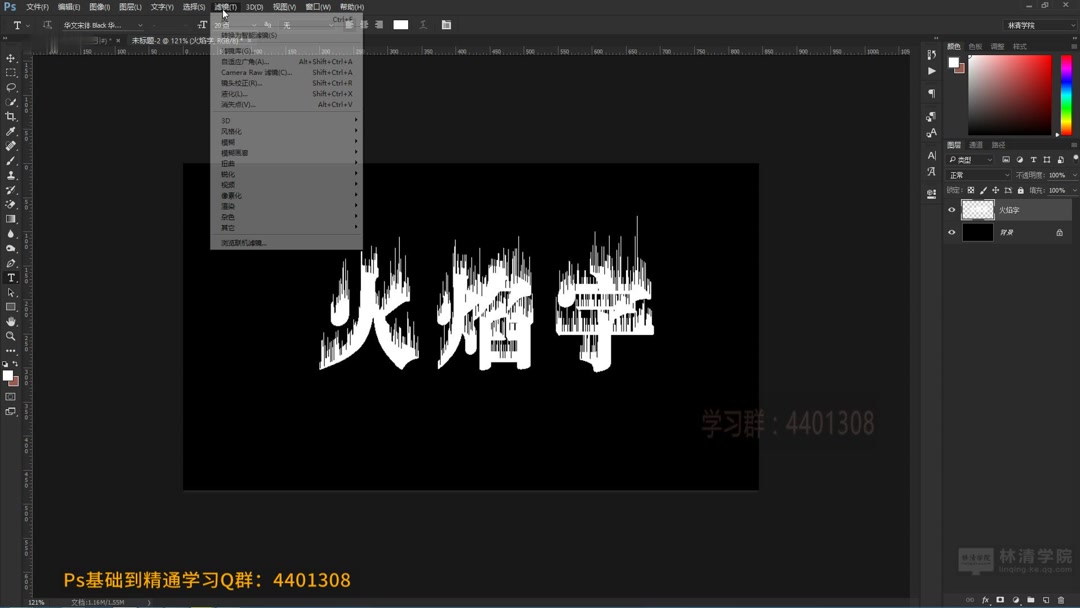Click the 火焰字 layer thumbnail
The image size is (1080, 608).
coord(978,209)
